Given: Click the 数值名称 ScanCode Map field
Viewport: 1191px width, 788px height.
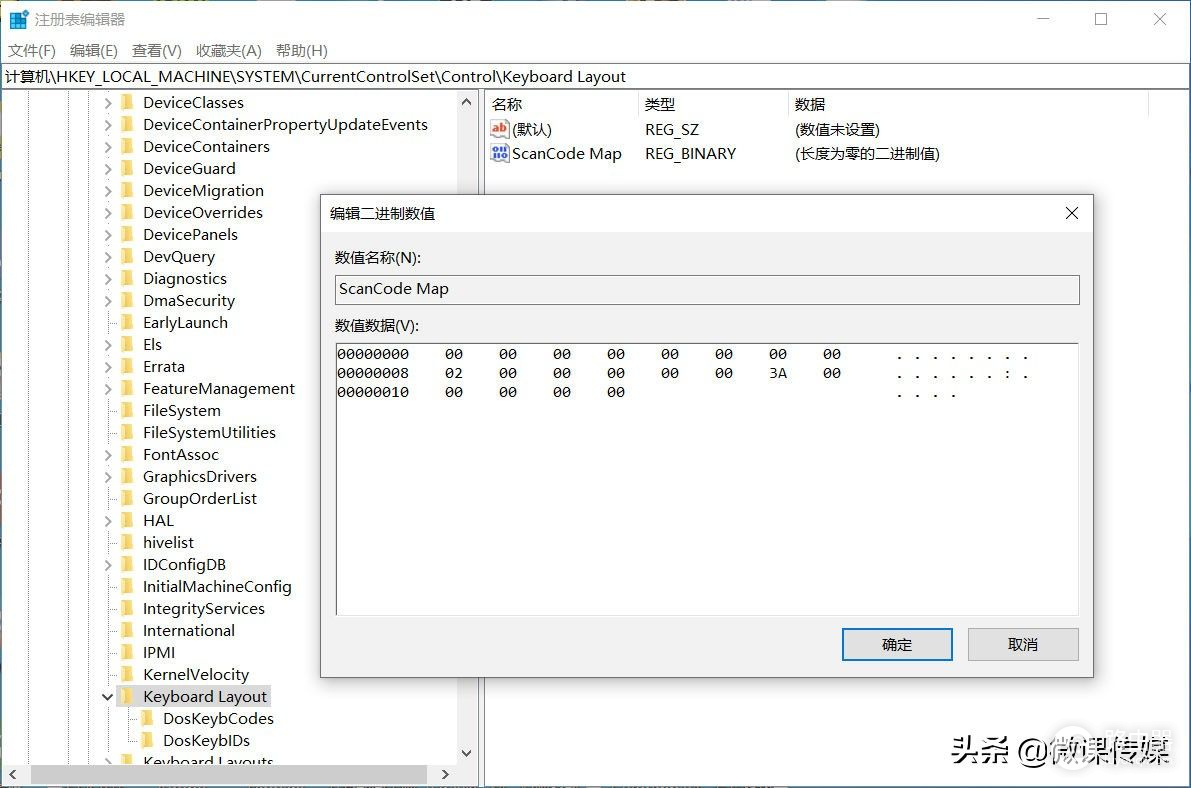Looking at the screenshot, I should (707, 289).
